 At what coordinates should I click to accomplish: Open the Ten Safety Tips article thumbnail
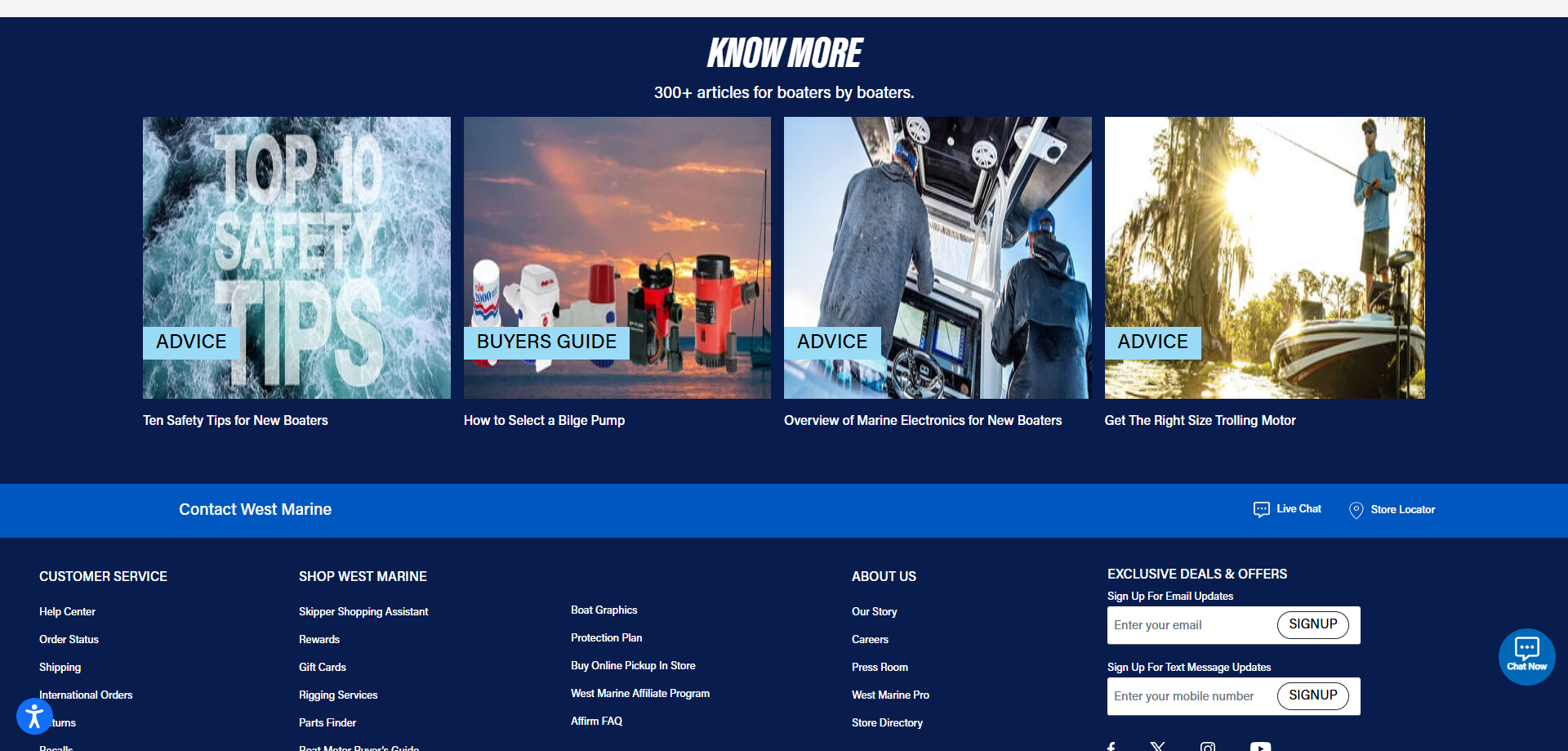point(296,257)
